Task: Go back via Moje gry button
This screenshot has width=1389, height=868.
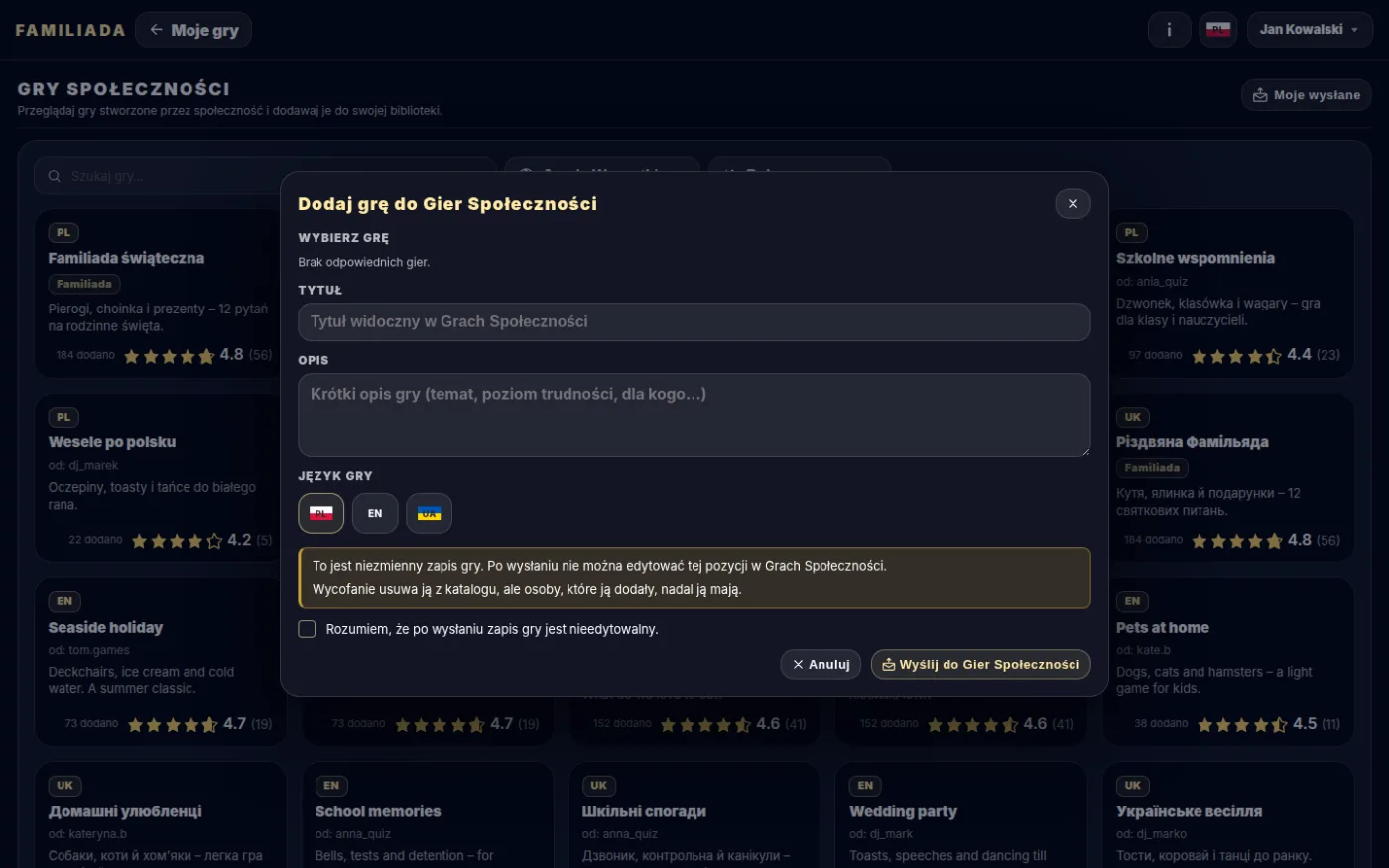Action: (193, 30)
